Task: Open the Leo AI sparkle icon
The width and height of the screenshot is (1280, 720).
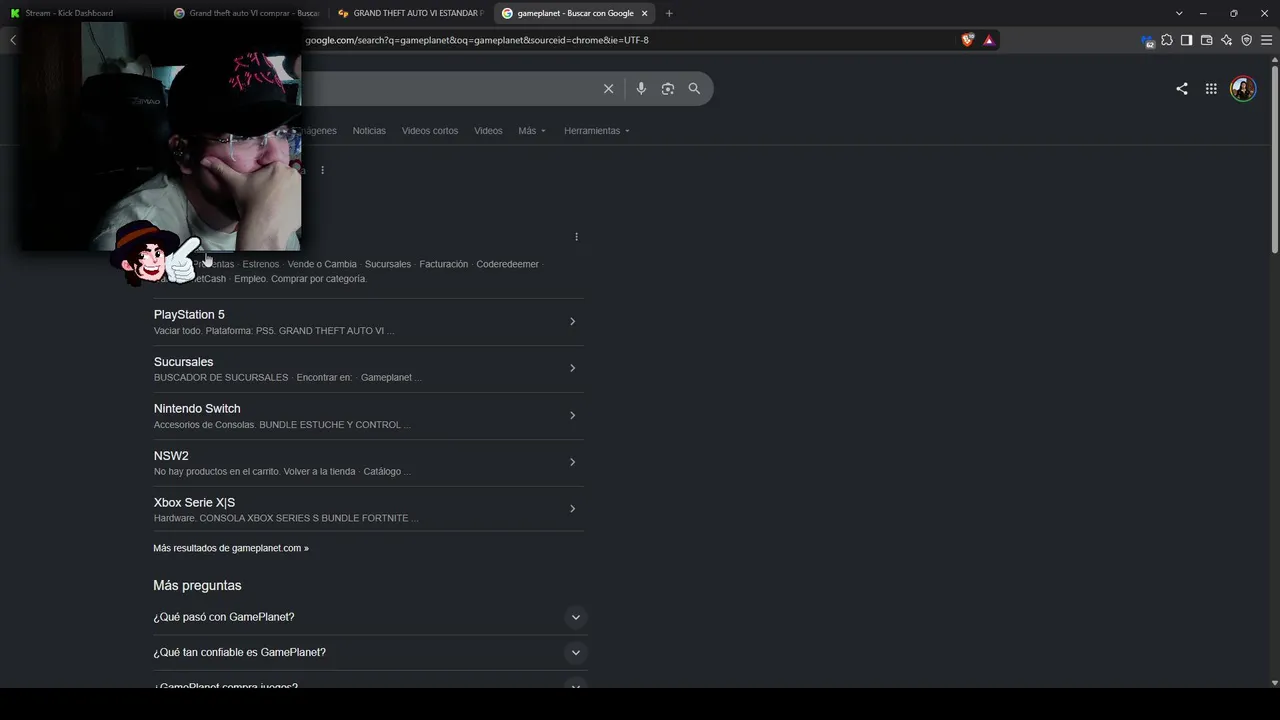Action: click(1226, 40)
